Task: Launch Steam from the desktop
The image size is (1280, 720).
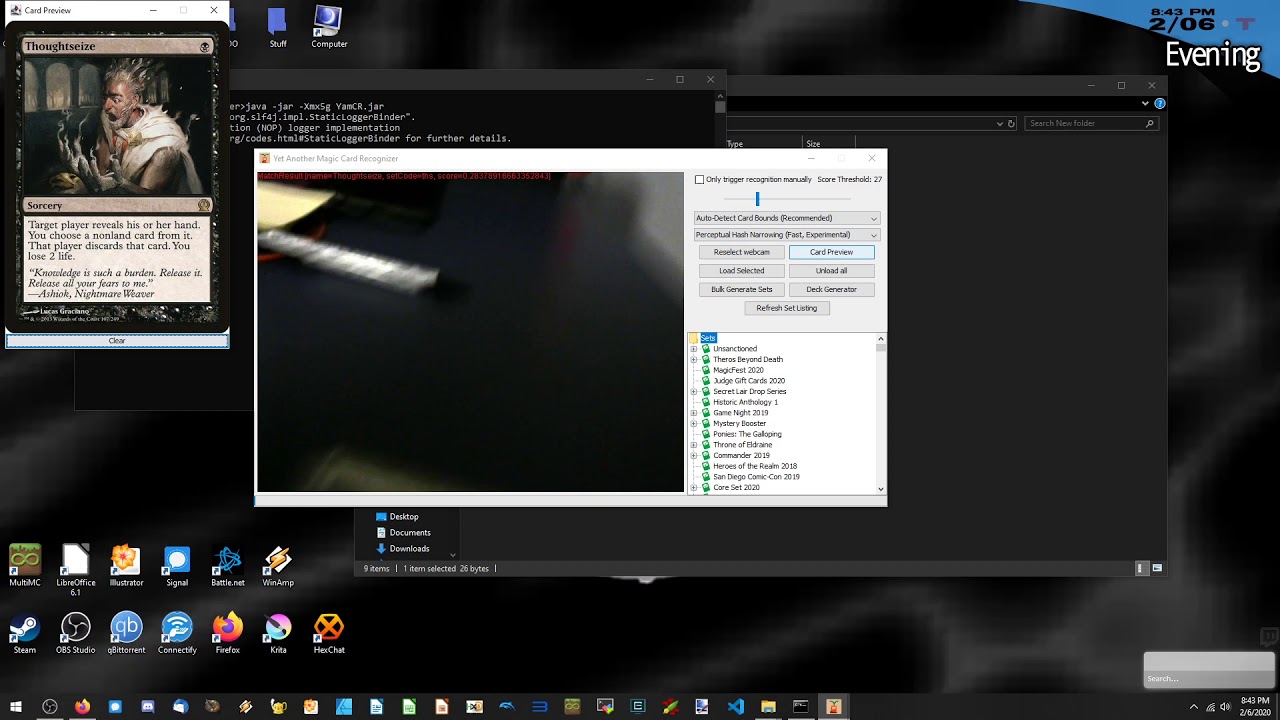Action: click(25, 633)
